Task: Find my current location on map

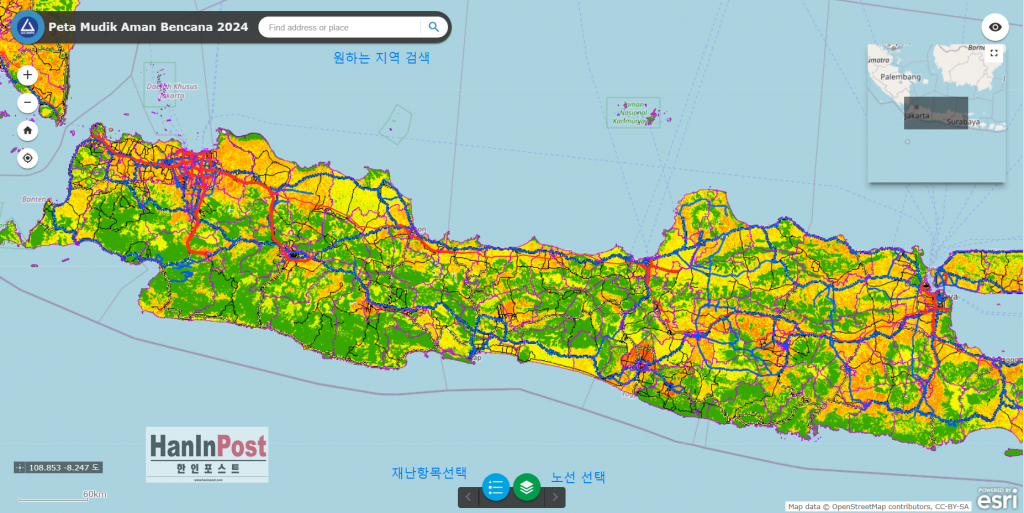Action: 27,158
